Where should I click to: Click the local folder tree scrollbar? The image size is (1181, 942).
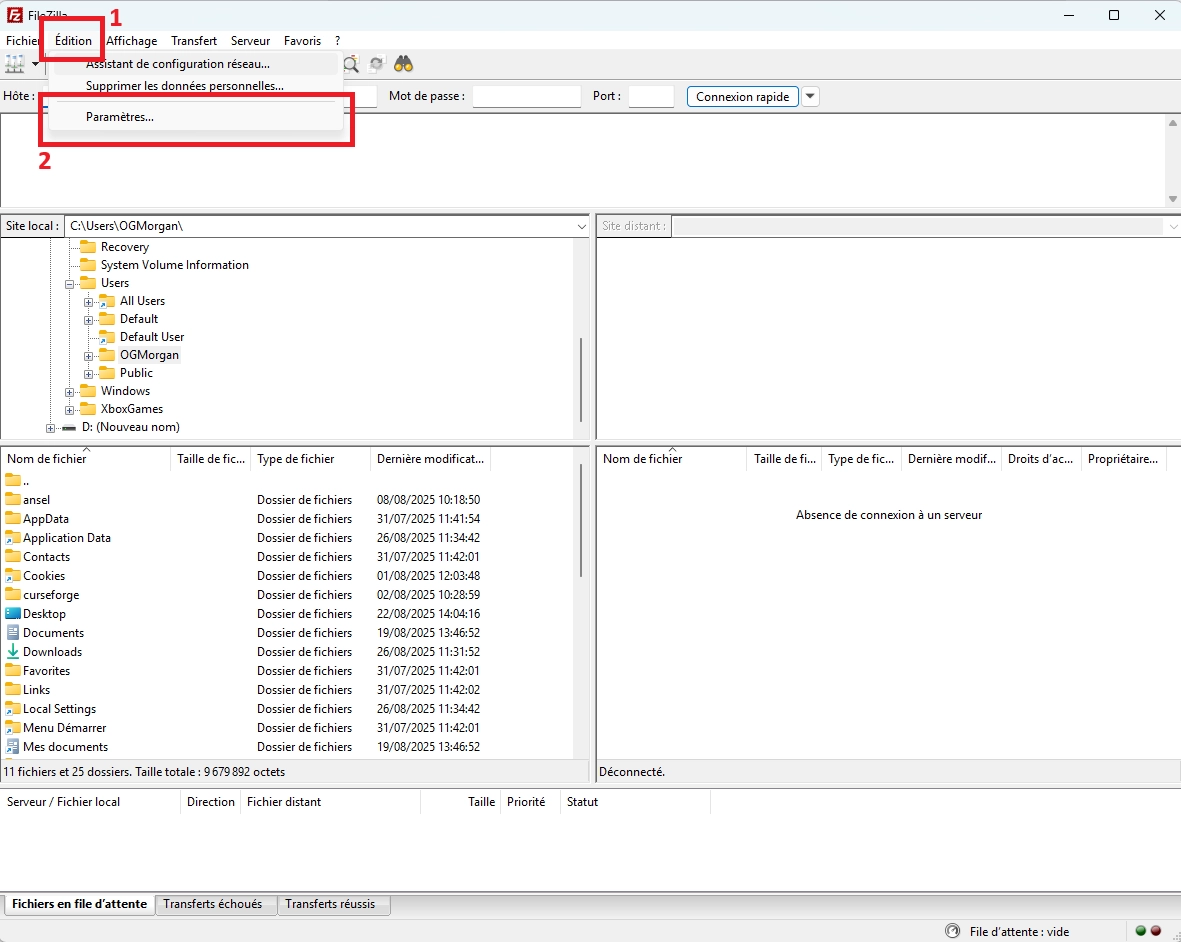point(581,380)
